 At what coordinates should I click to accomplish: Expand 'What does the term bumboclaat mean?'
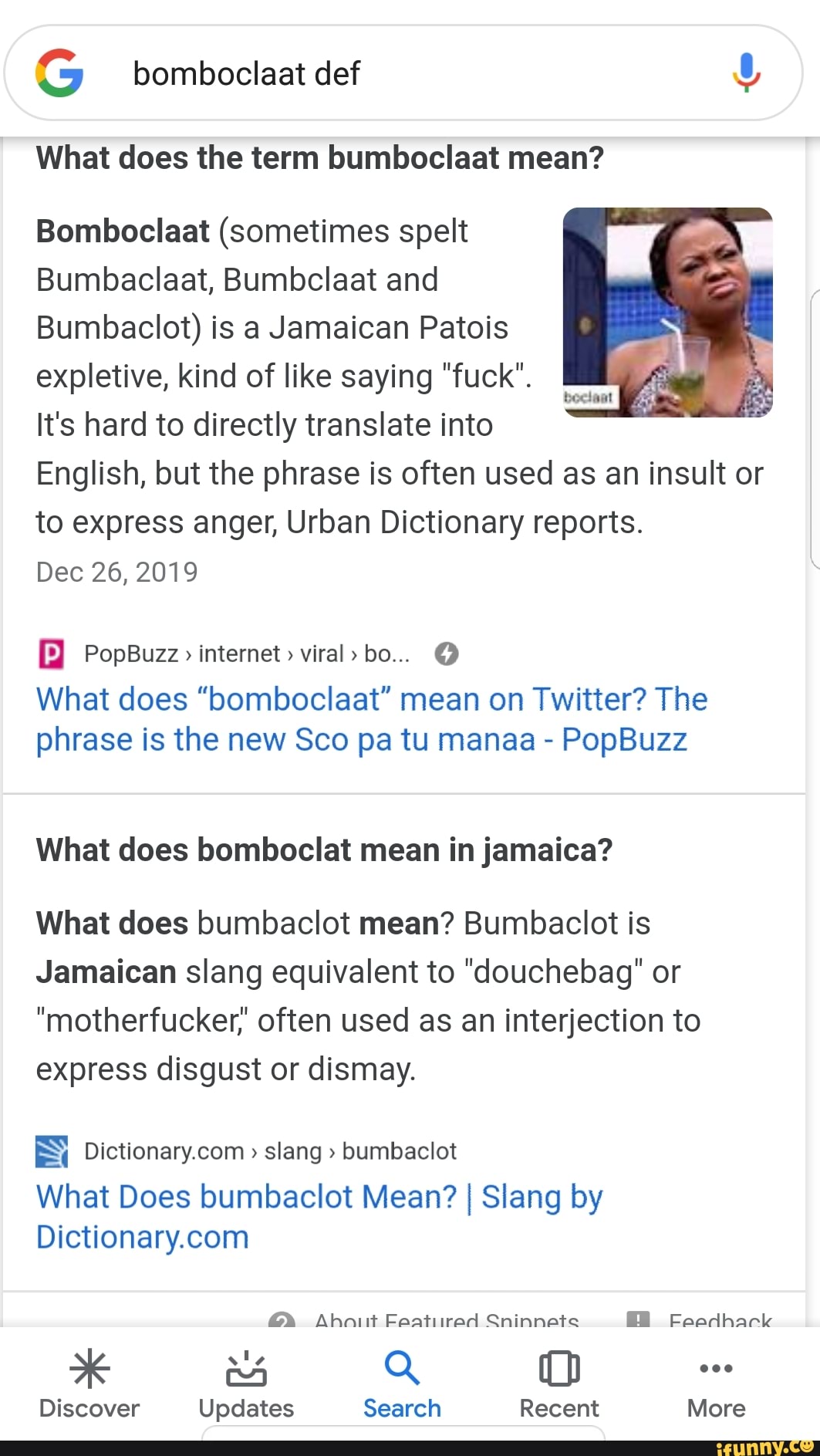coord(320,158)
